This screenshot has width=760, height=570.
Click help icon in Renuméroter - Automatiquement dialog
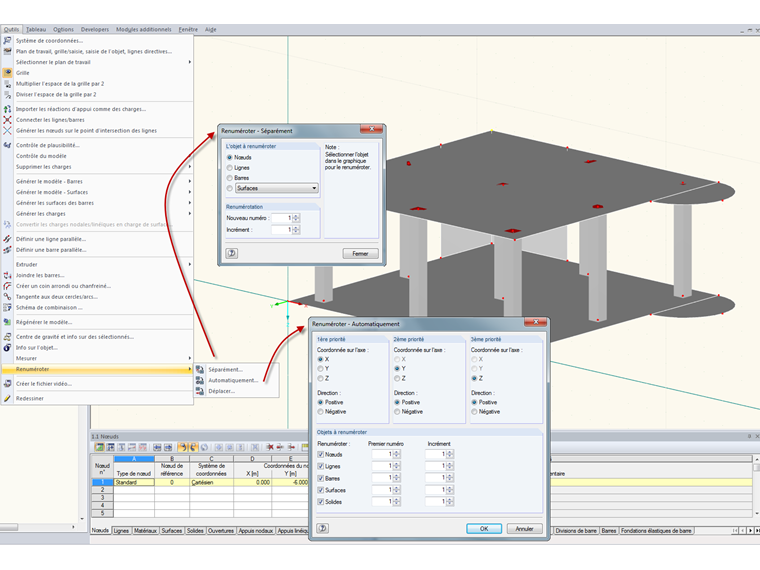click(x=322, y=528)
